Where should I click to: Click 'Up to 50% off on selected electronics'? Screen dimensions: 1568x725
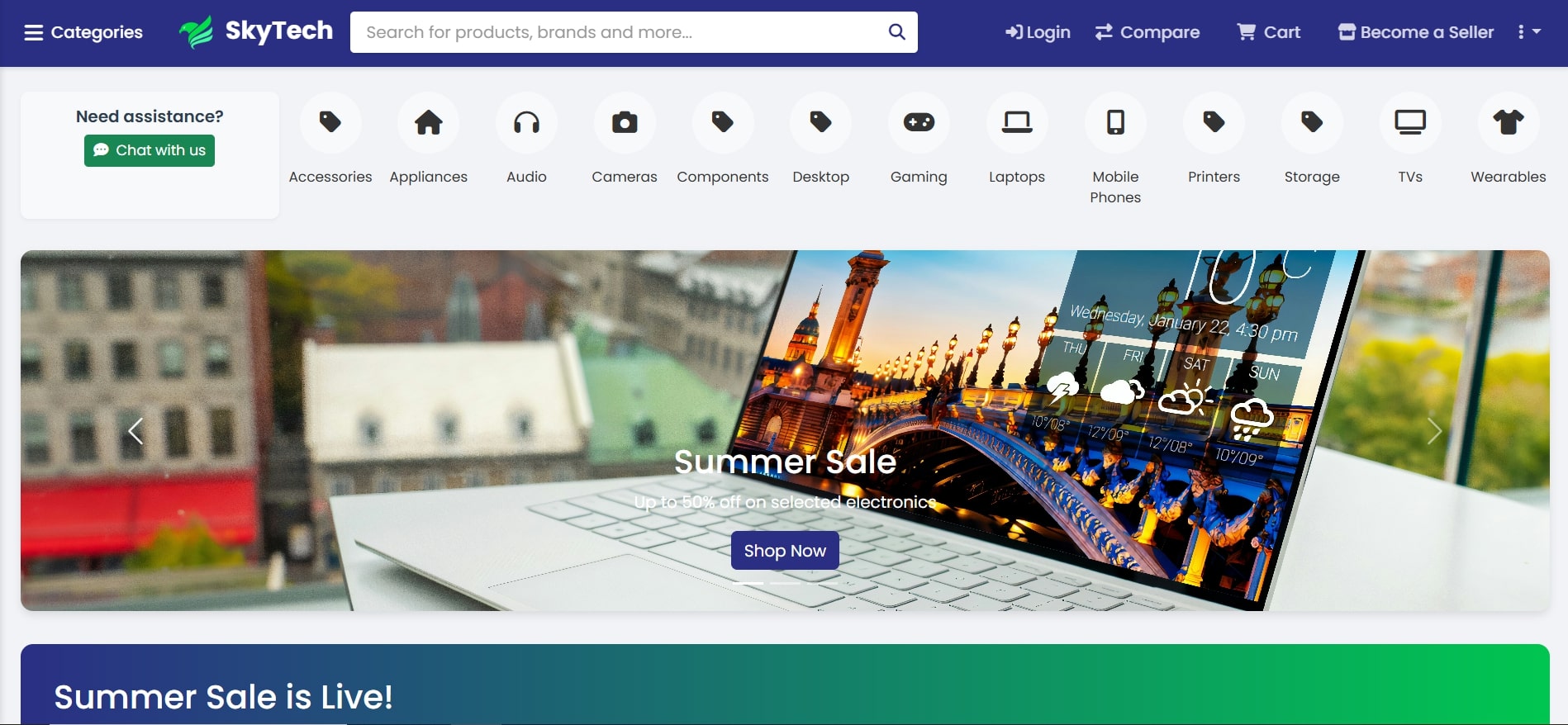point(785,502)
